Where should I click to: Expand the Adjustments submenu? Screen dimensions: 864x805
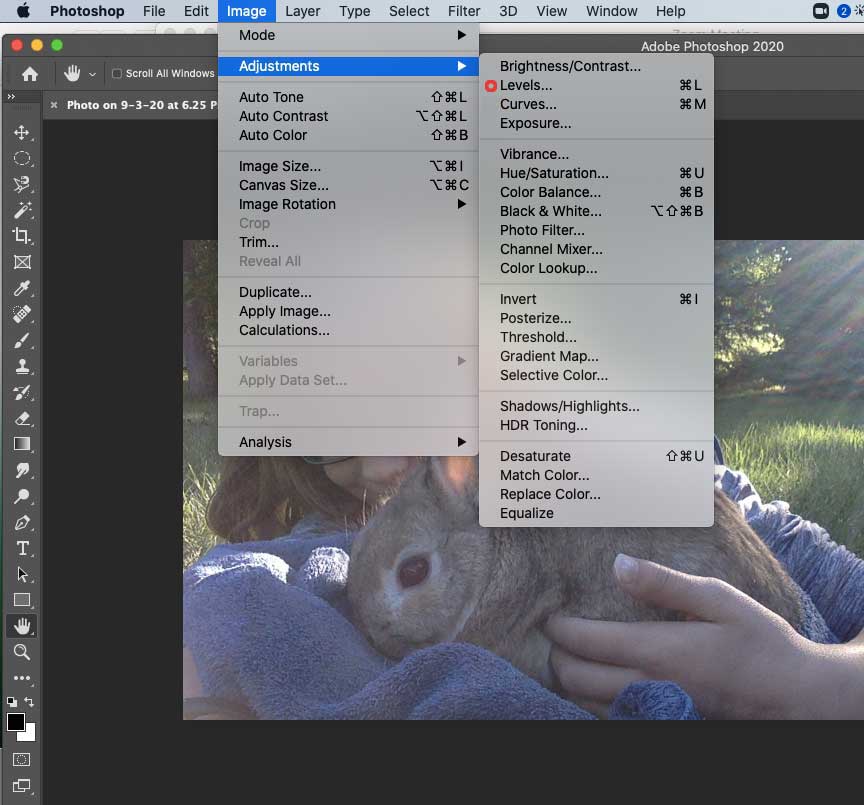tap(348, 66)
